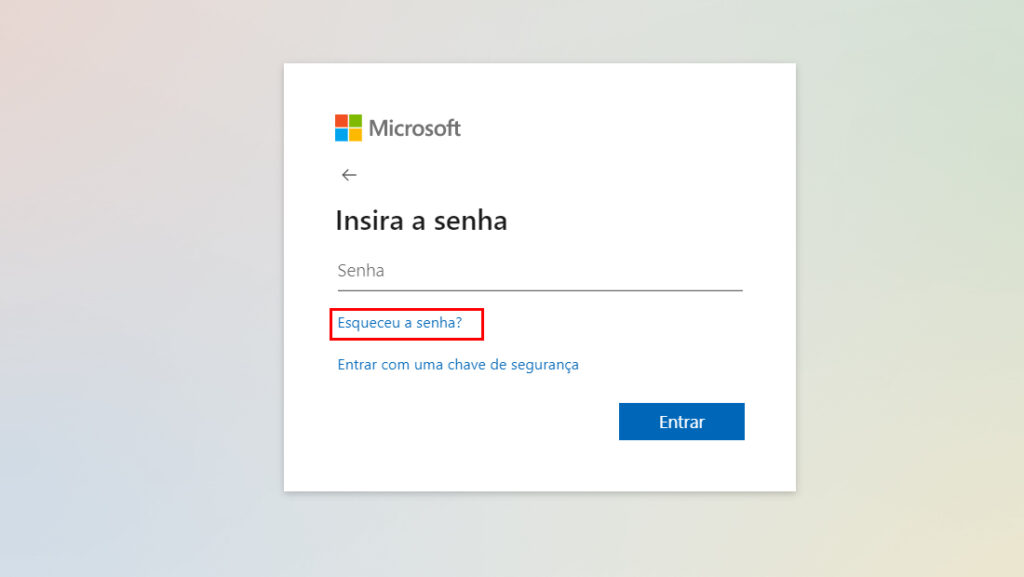The image size is (1024, 577).
Task: Click the 'Insira a senha' heading
Action: (421, 220)
